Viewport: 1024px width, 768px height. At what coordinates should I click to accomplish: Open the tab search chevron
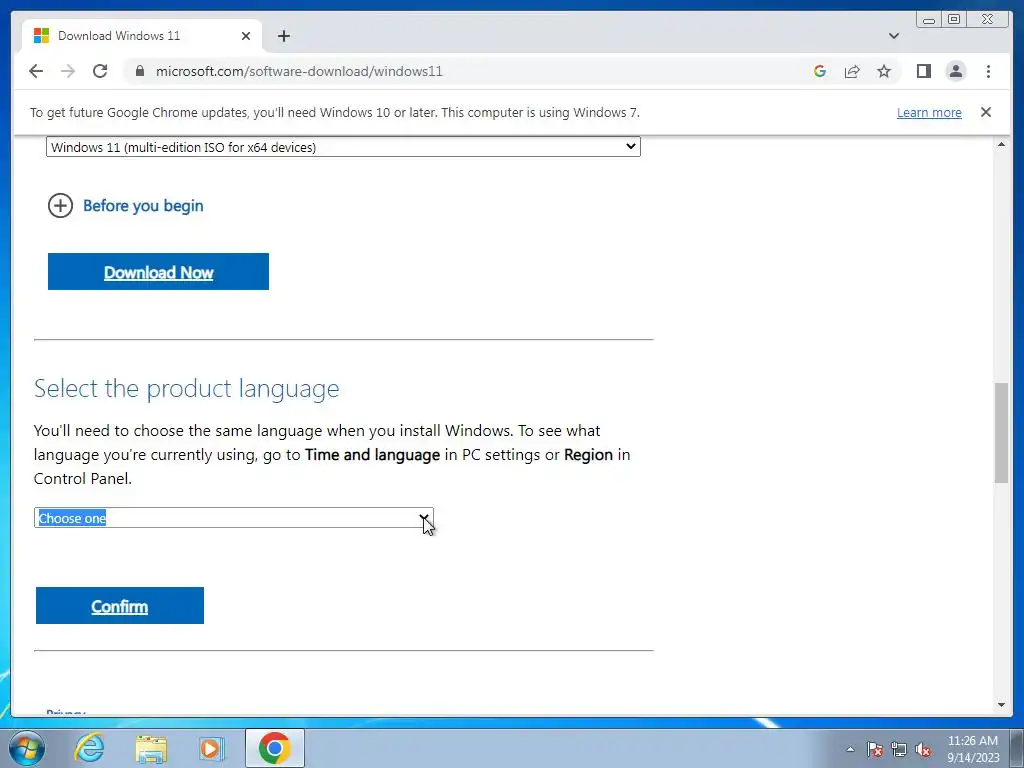point(893,36)
